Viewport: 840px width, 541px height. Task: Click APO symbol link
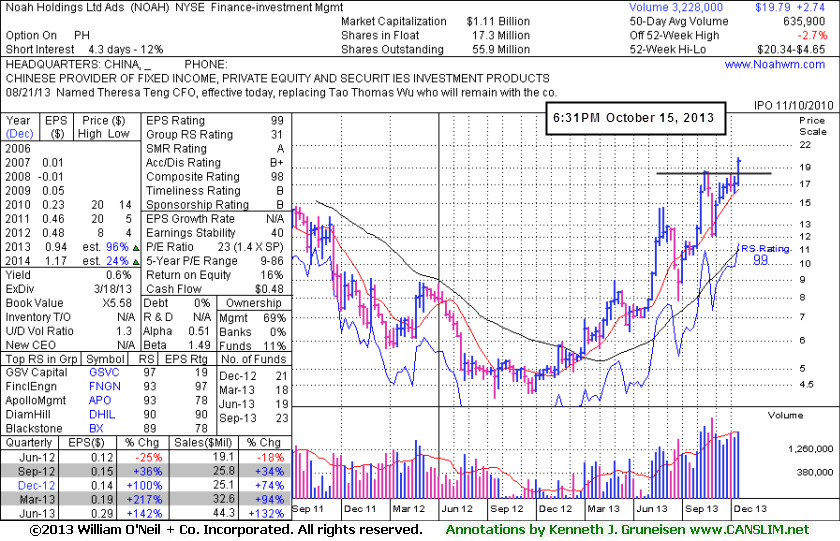tap(100, 400)
